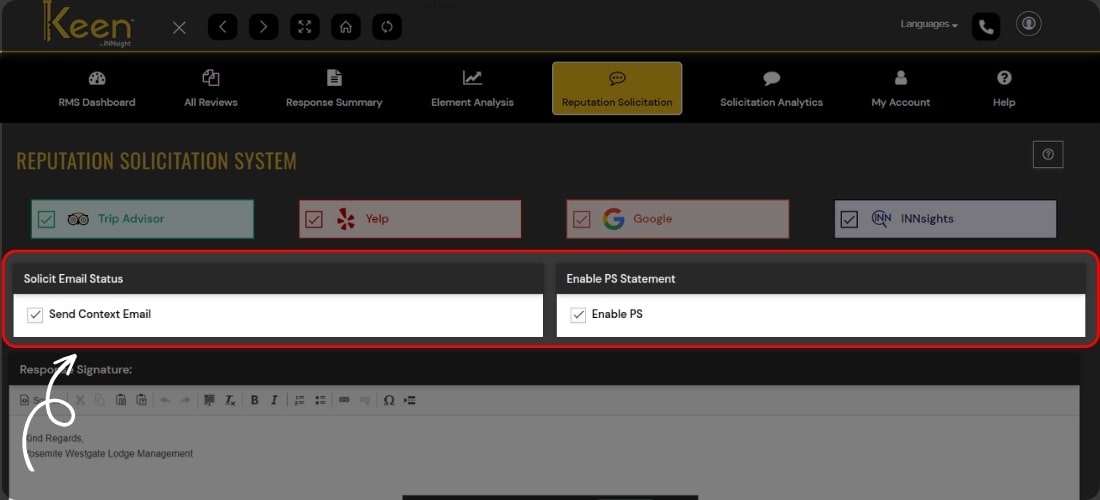The image size is (1100, 500).
Task: Switch to RMS Dashboard tab
Action: pyautogui.click(x=97, y=88)
